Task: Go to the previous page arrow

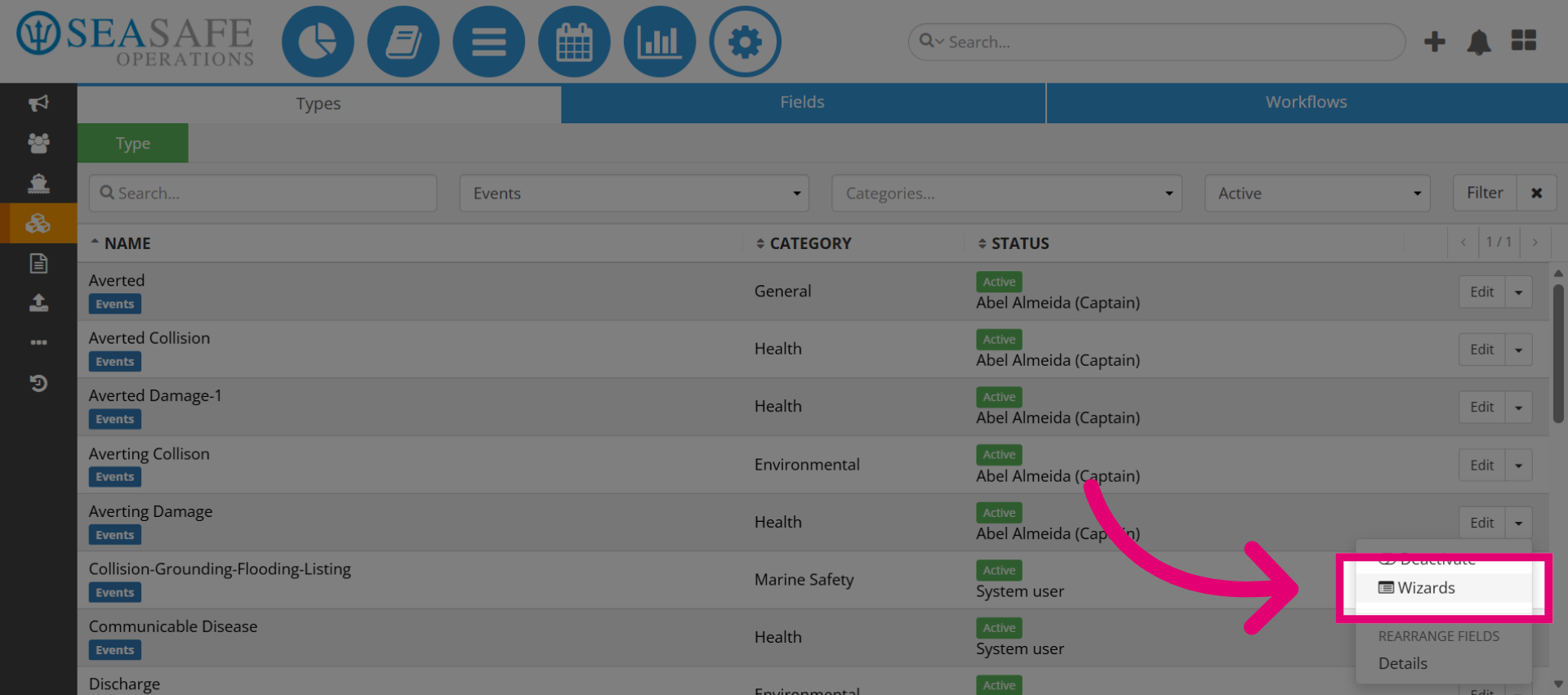Action: pos(1463,243)
